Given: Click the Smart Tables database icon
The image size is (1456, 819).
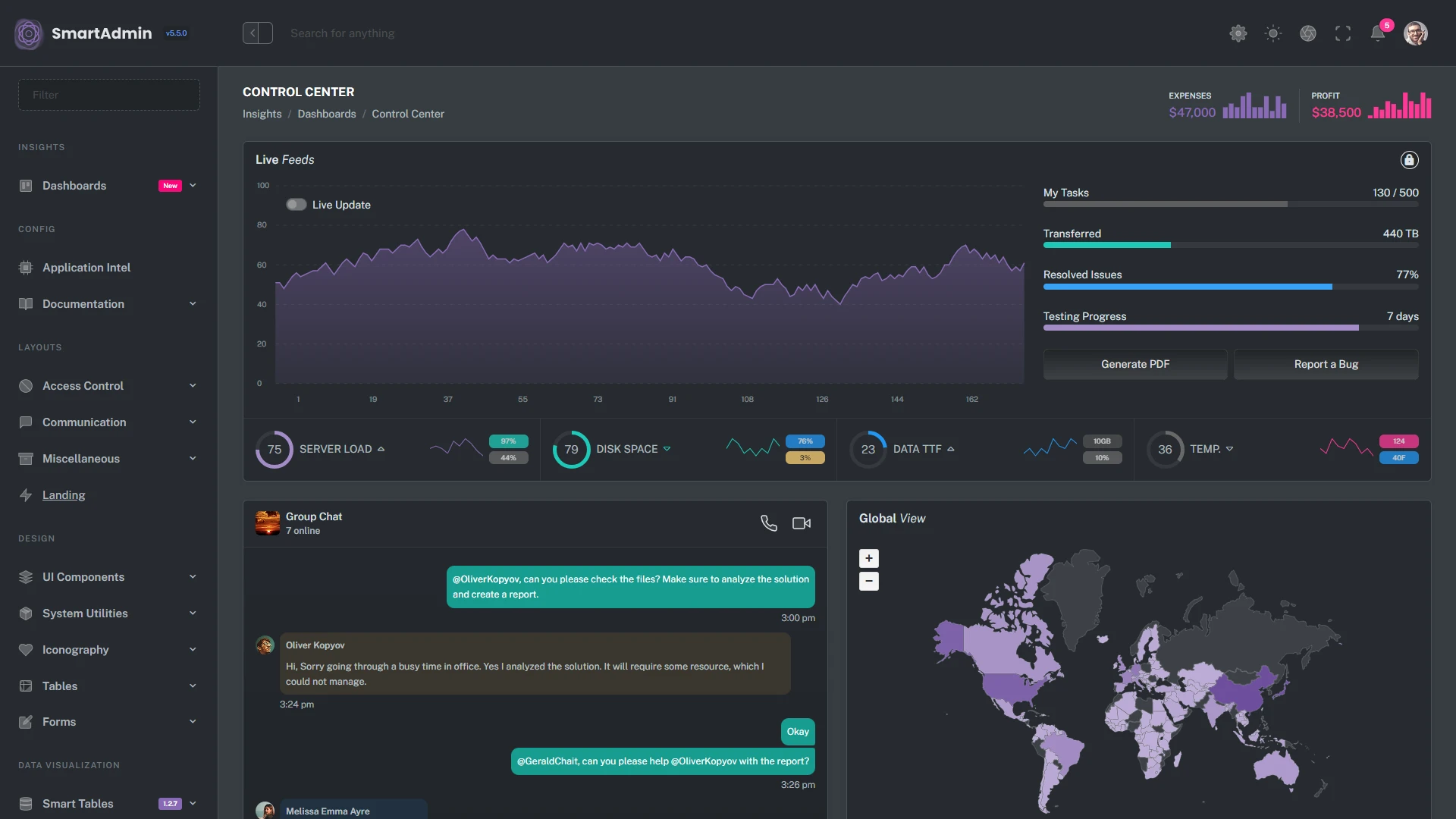Looking at the screenshot, I should click(26, 804).
